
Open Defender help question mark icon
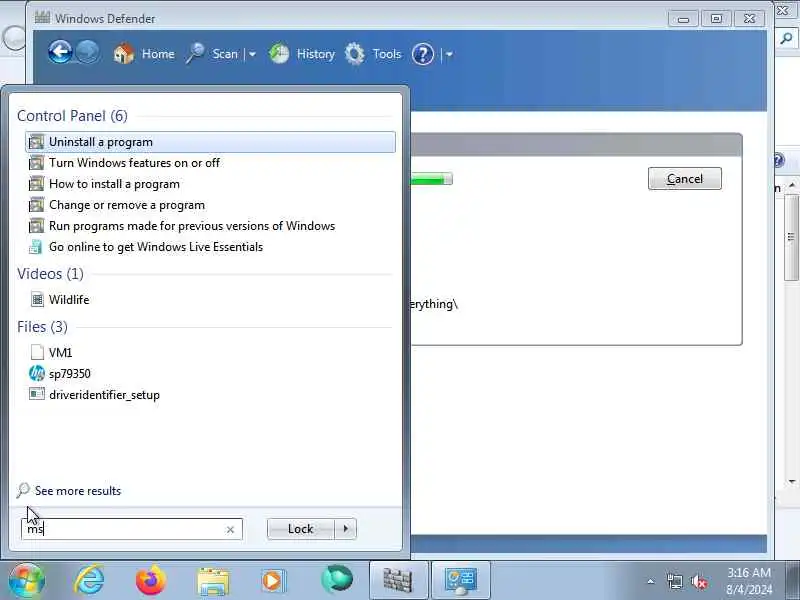coord(422,54)
